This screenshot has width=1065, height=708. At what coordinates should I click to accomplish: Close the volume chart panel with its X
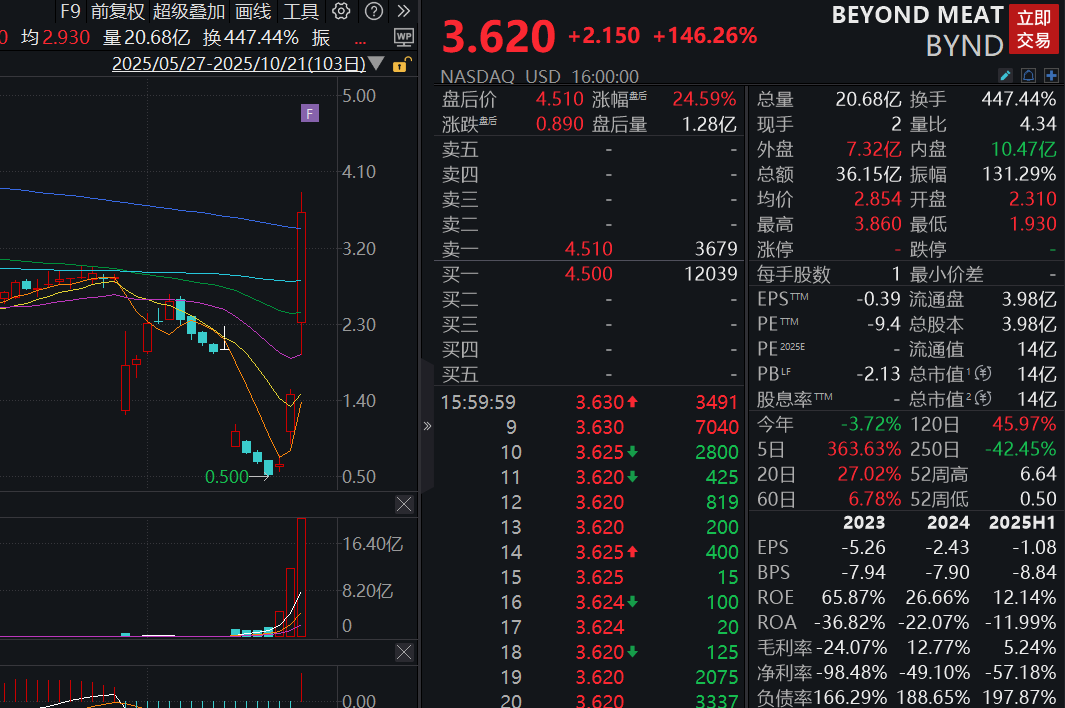coord(404,504)
